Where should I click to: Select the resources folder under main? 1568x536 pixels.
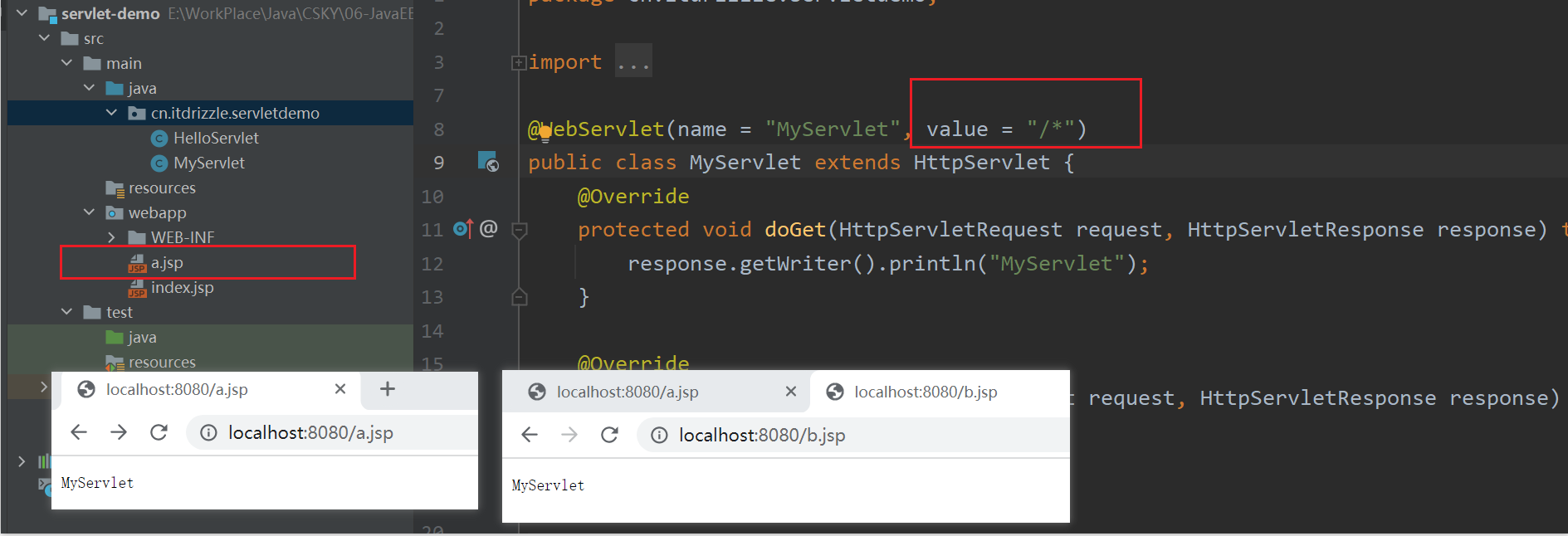point(162,188)
